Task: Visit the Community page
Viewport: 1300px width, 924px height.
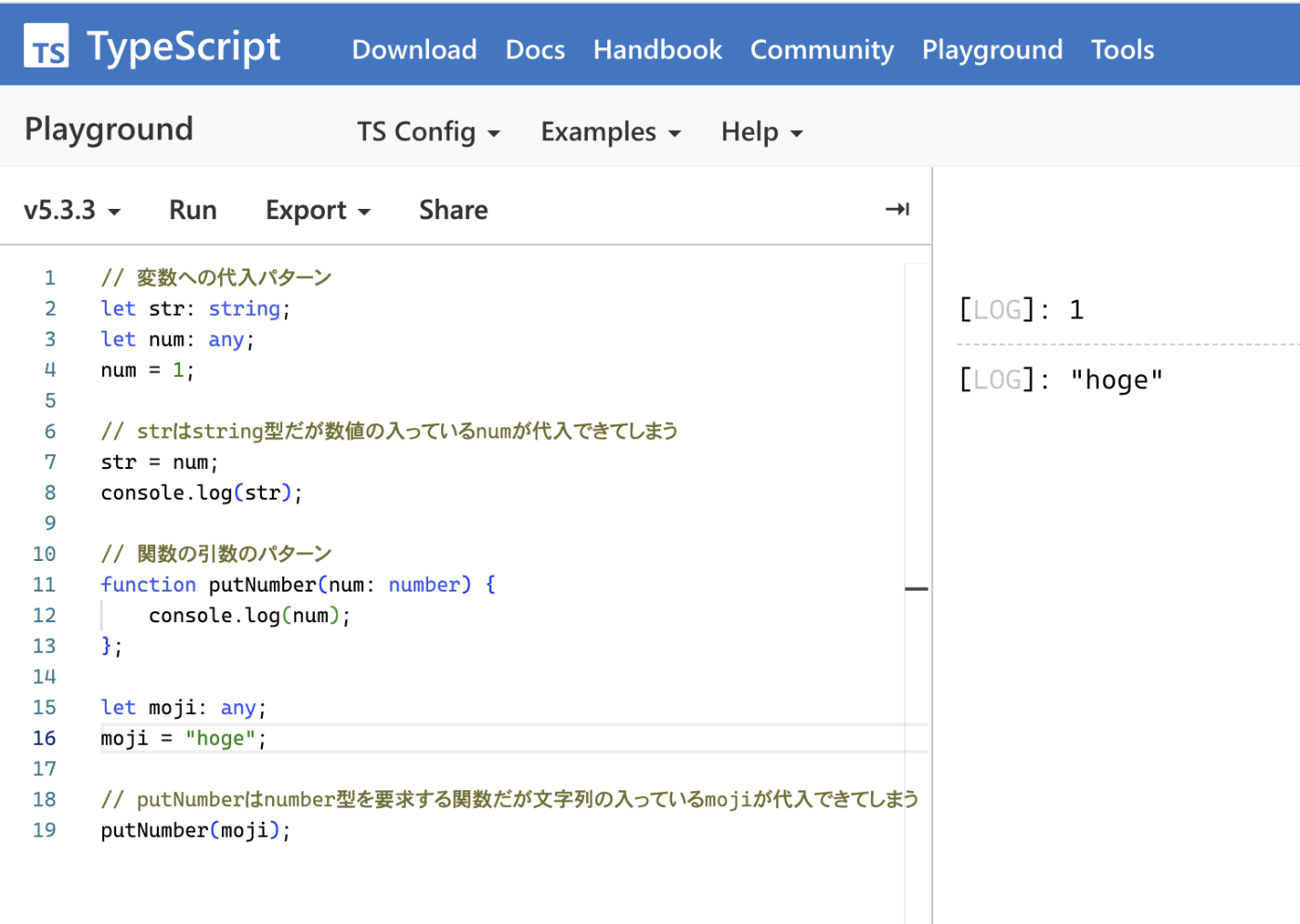Action: [x=822, y=49]
